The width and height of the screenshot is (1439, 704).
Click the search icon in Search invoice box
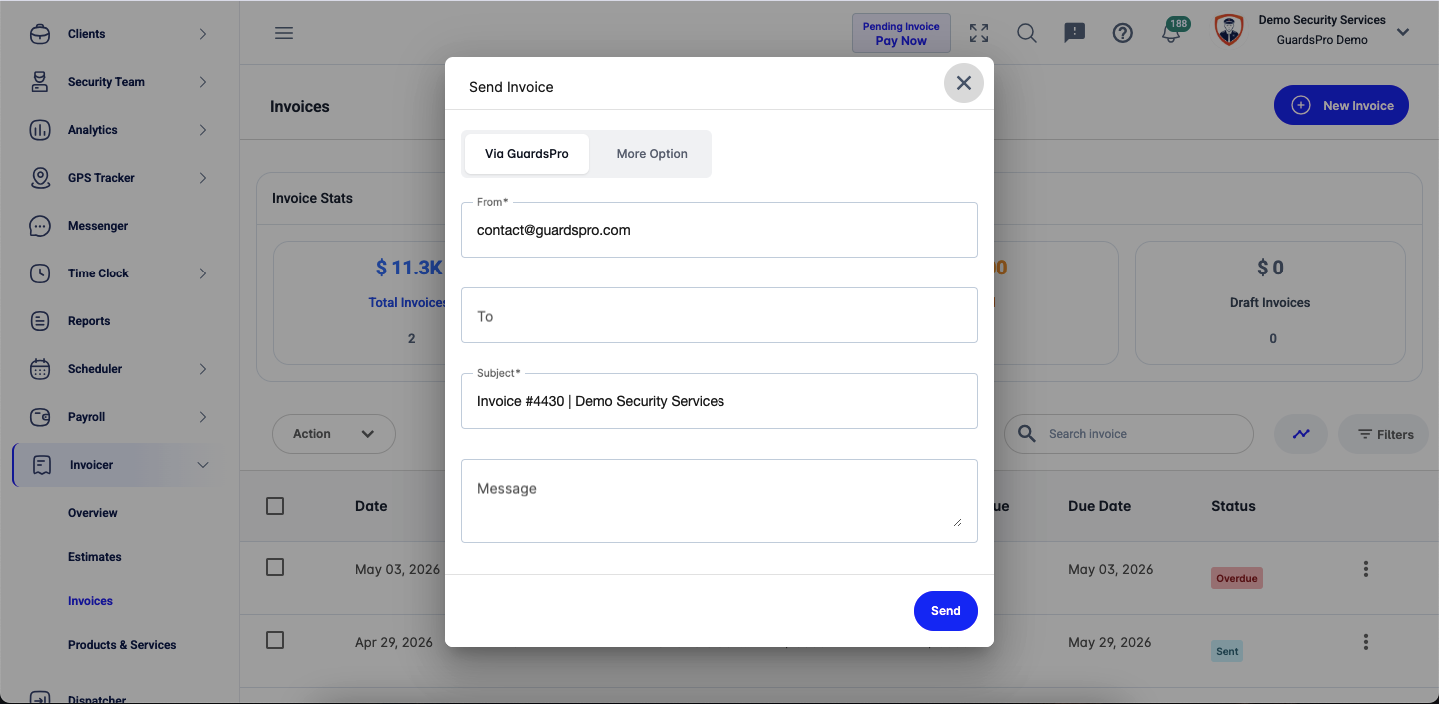(1027, 434)
